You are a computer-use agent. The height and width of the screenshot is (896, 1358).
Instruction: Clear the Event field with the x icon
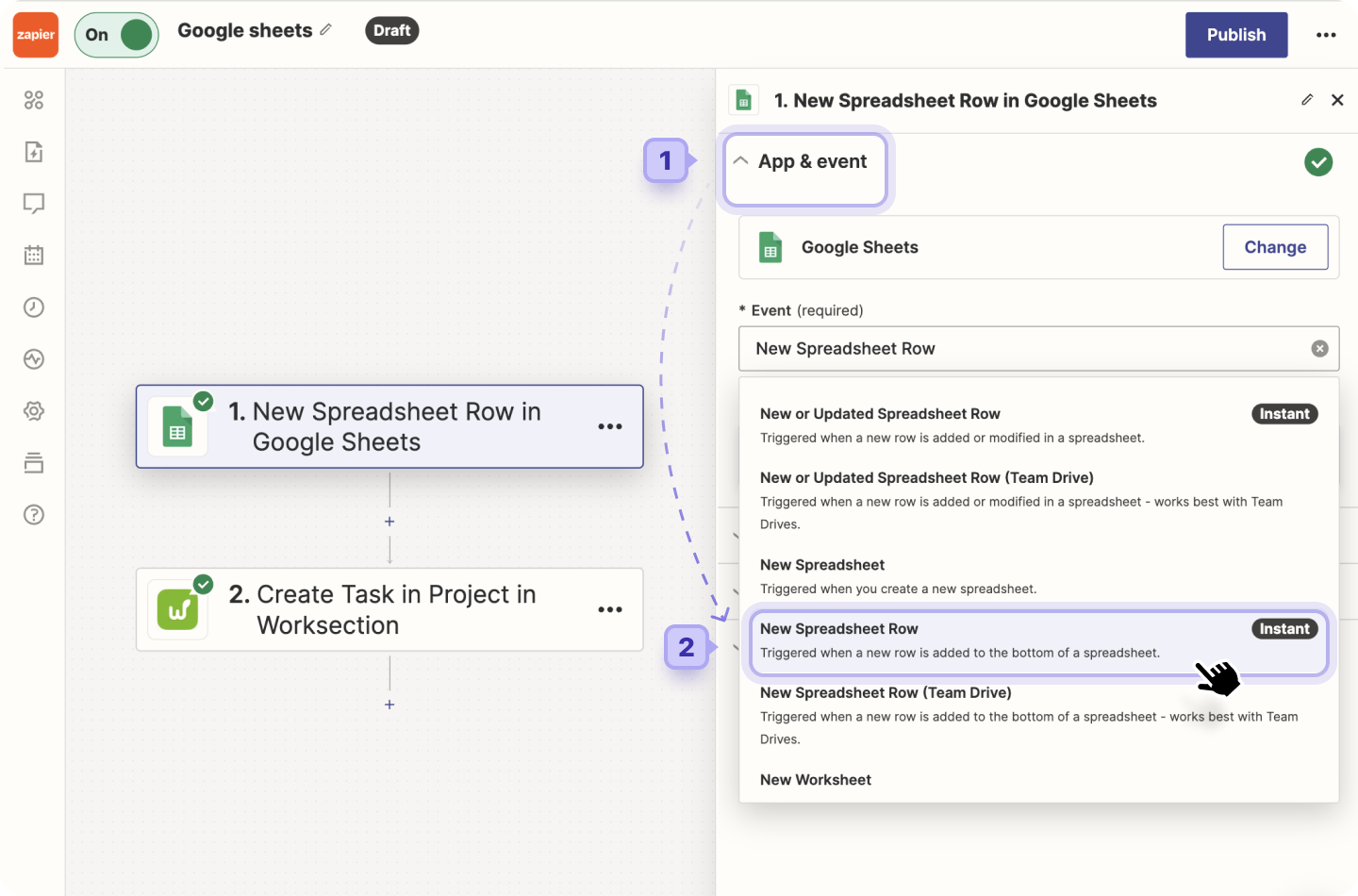tap(1319, 348)
